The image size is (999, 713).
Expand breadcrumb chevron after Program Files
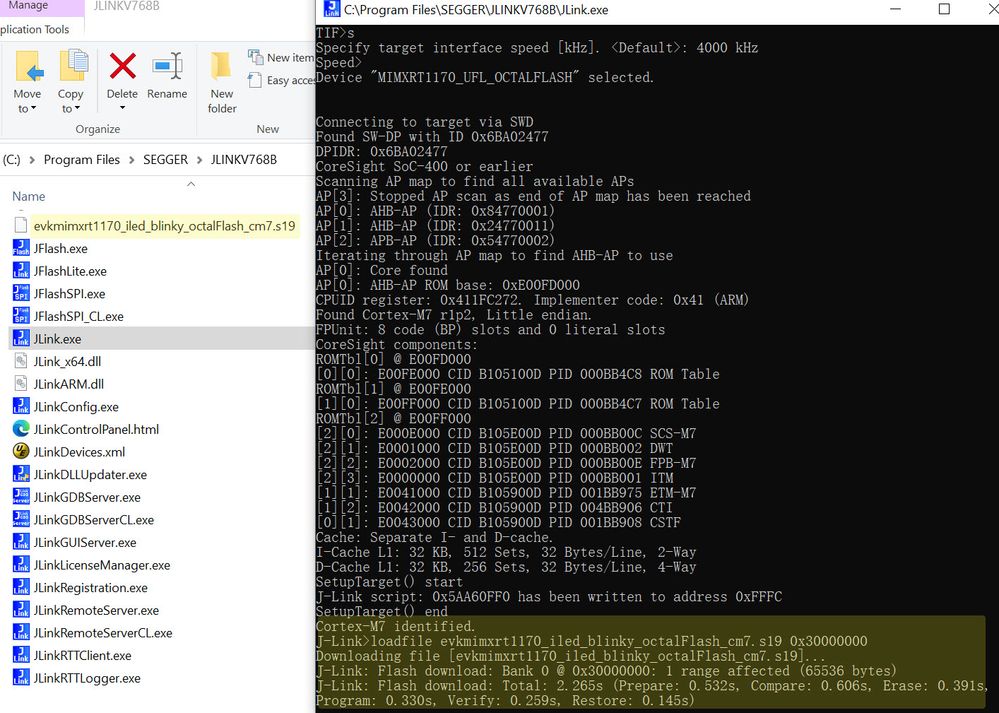[x=131, y=160]
